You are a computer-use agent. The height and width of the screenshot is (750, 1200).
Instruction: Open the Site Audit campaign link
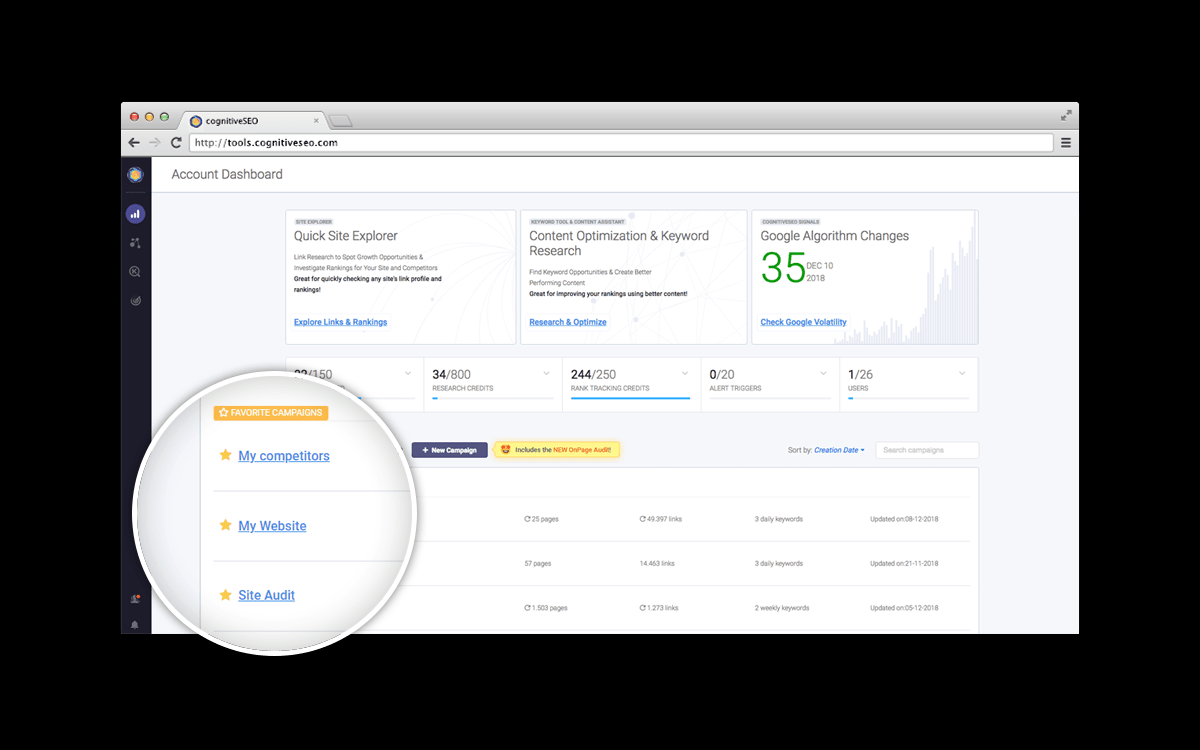pyautogui.click(x=266, y=595)
